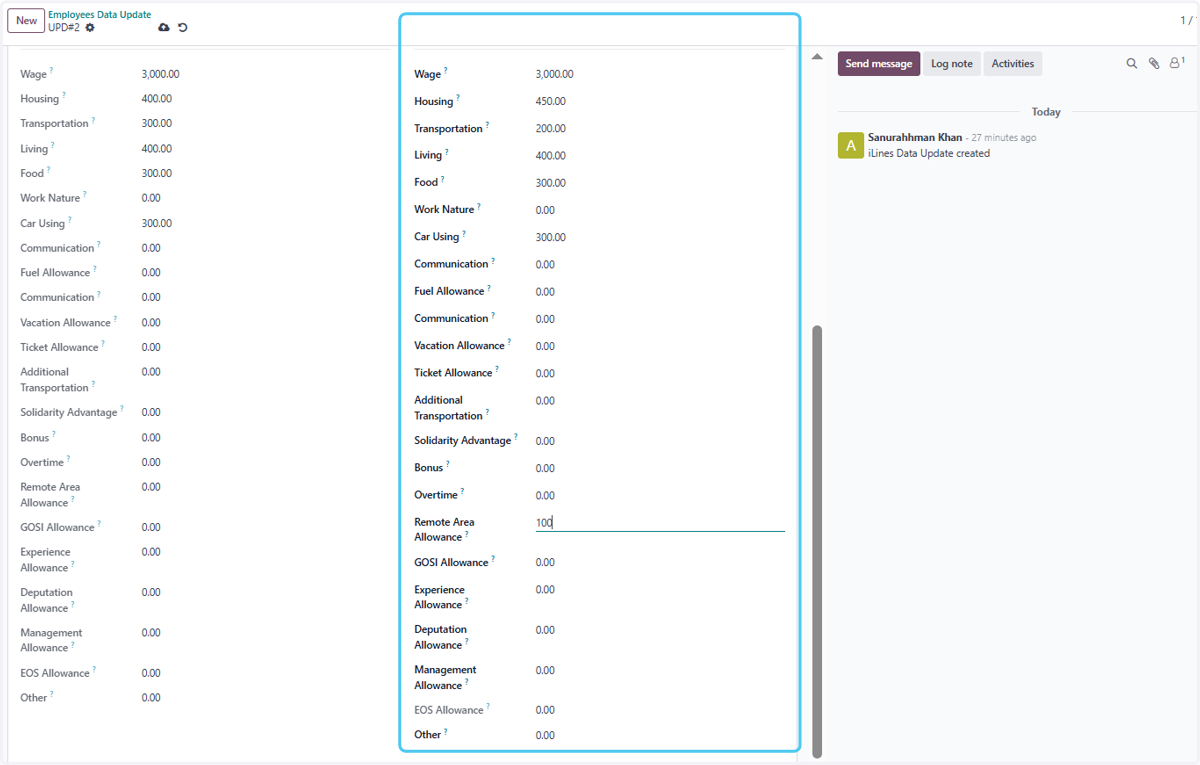Click the help mark beside right-column Transportation
Image resolution: width=1200 pixels, height=765 pixels.
(487, 125)
